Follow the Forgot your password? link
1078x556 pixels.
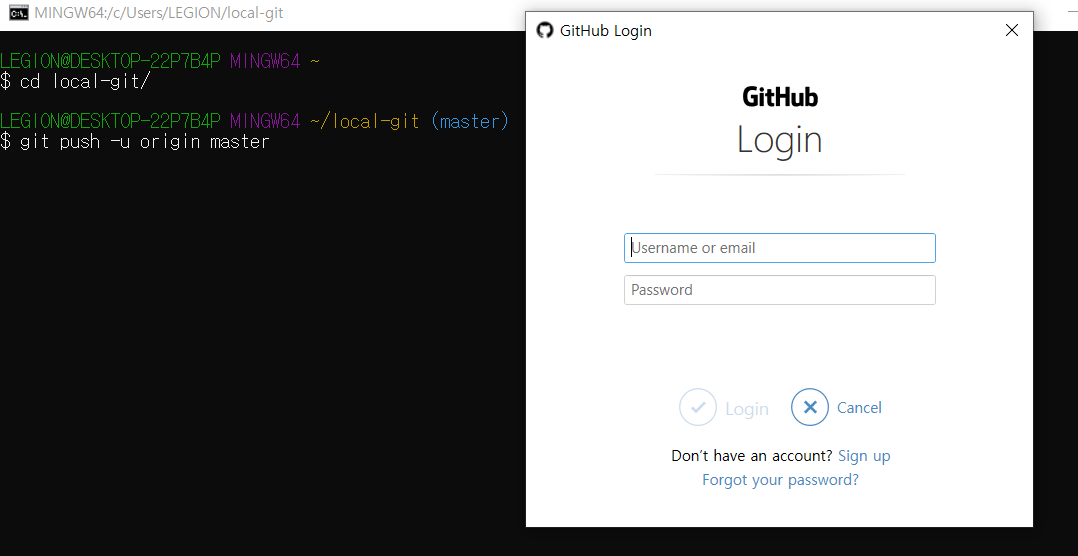pyautogui.click(x=780, y=480)
